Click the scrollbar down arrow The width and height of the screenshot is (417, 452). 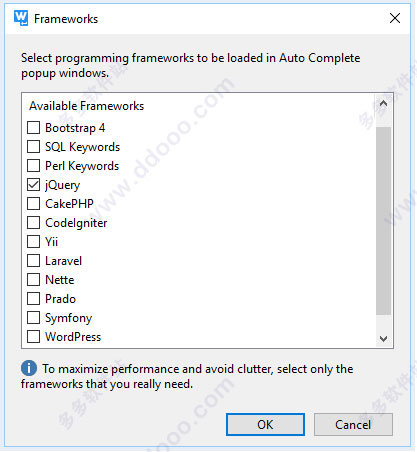click(383, 339)
